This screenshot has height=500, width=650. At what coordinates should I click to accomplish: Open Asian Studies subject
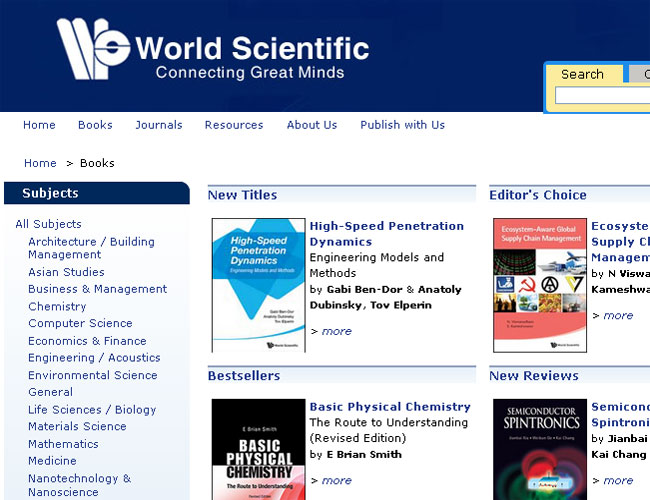pos(66,272)
